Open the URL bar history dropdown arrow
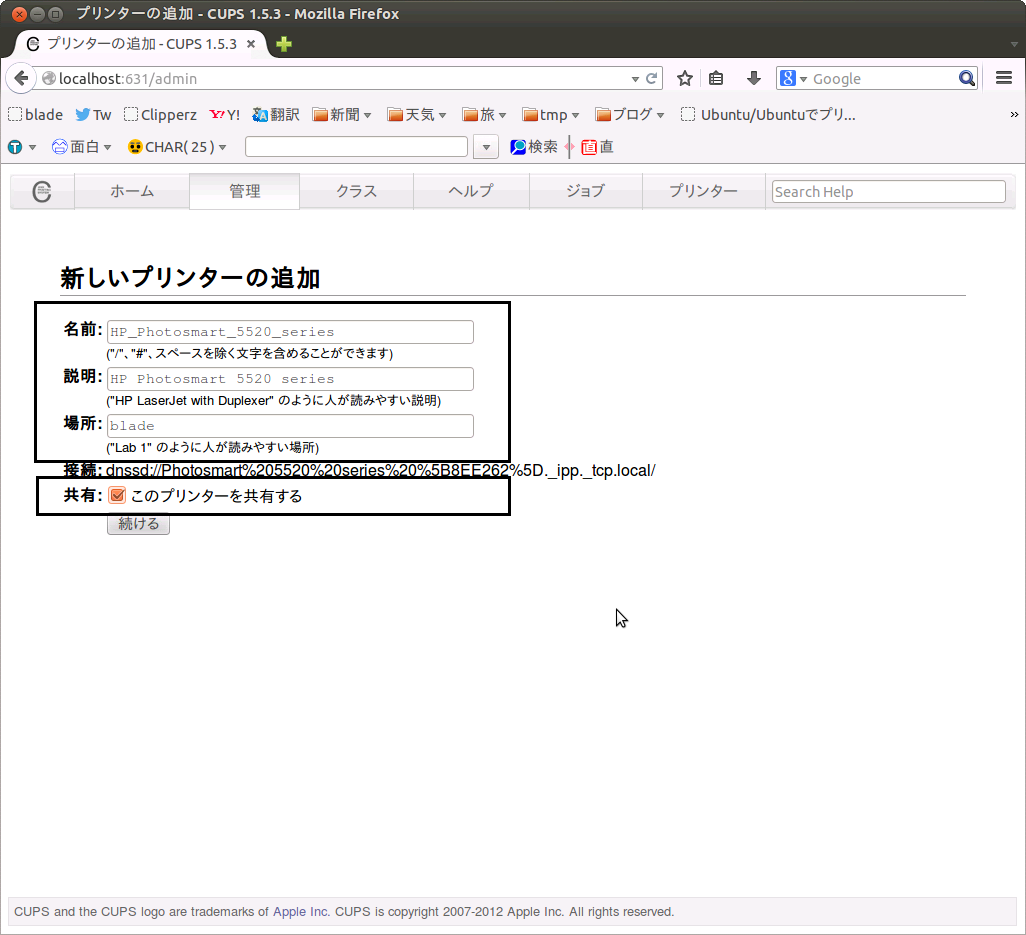The width and height of the screenshot is (1026, 935). tap(635, 79)
